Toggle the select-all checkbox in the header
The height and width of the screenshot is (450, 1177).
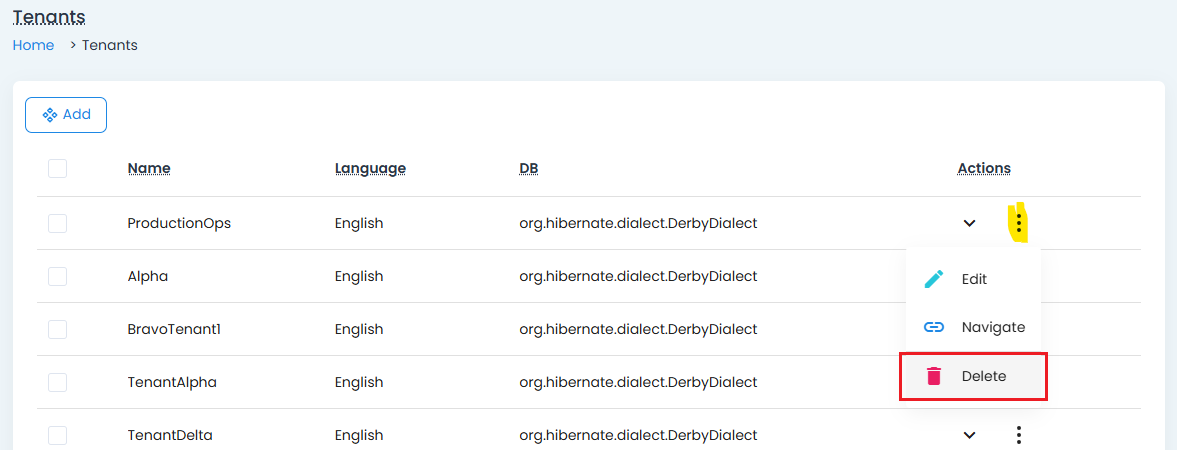(57, 168)
